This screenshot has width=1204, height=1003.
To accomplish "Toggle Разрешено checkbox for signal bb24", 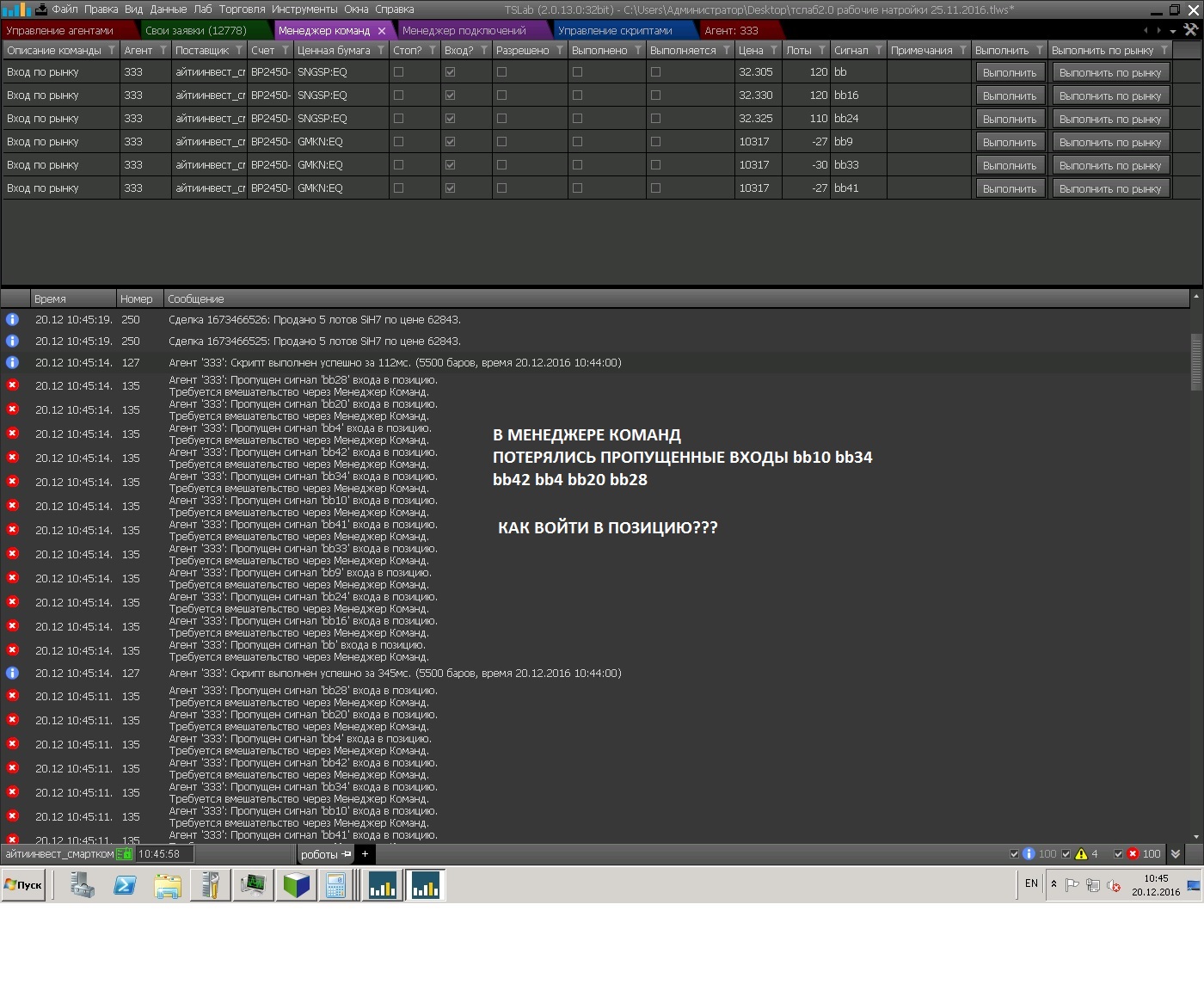I will tap(502, 119).
